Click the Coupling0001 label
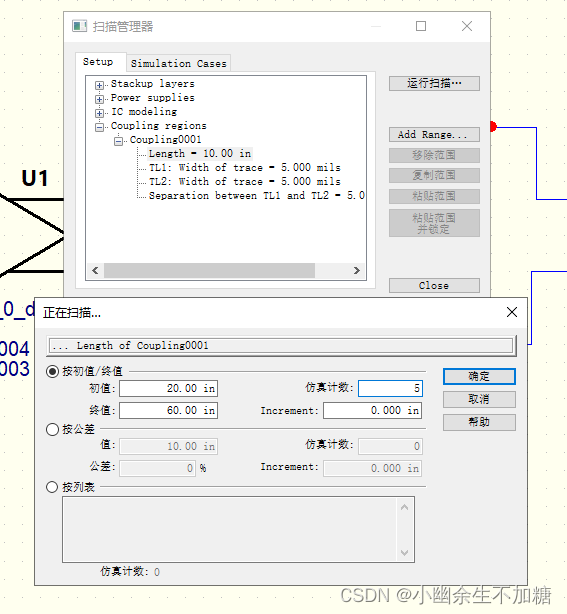 [165, 140]
